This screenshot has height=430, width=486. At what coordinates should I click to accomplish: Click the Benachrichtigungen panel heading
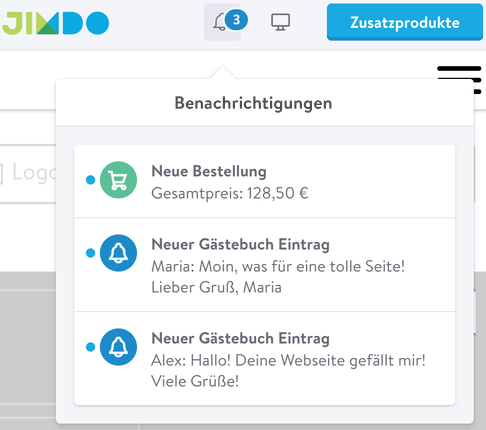pyautogui.click(x=253, y=103)
